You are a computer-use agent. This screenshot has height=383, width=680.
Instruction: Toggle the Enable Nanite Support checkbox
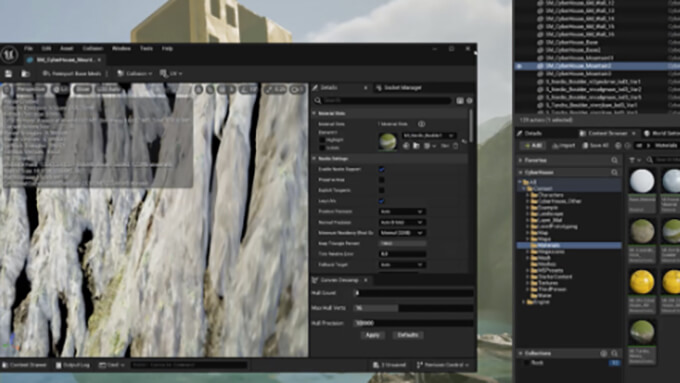381,169
